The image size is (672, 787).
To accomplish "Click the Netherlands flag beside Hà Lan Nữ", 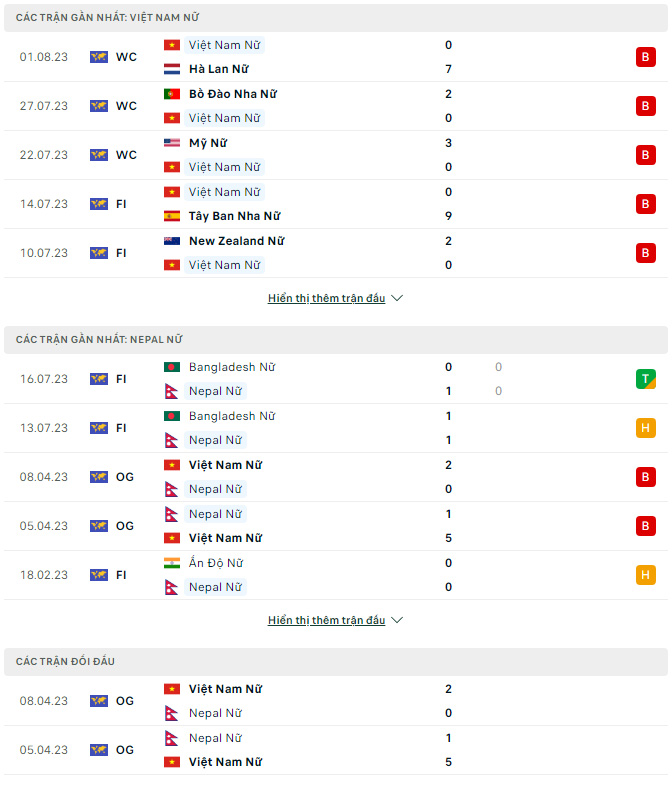I will 171,70.
